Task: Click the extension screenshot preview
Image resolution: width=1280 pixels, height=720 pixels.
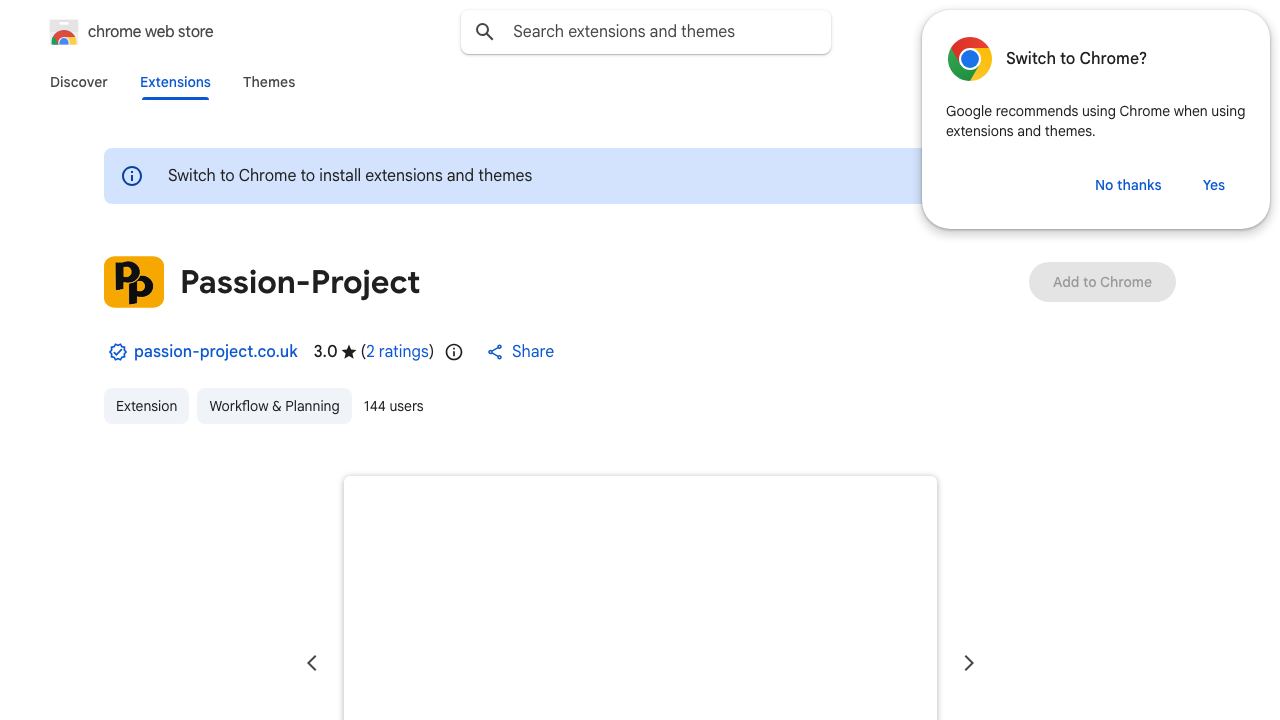Action: coord(640,598)
